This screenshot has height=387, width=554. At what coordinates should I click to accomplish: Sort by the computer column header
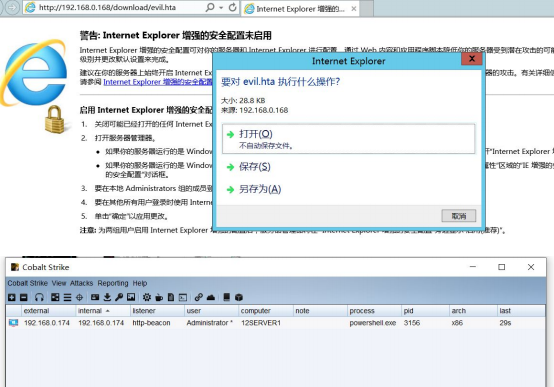pos(266,311)
